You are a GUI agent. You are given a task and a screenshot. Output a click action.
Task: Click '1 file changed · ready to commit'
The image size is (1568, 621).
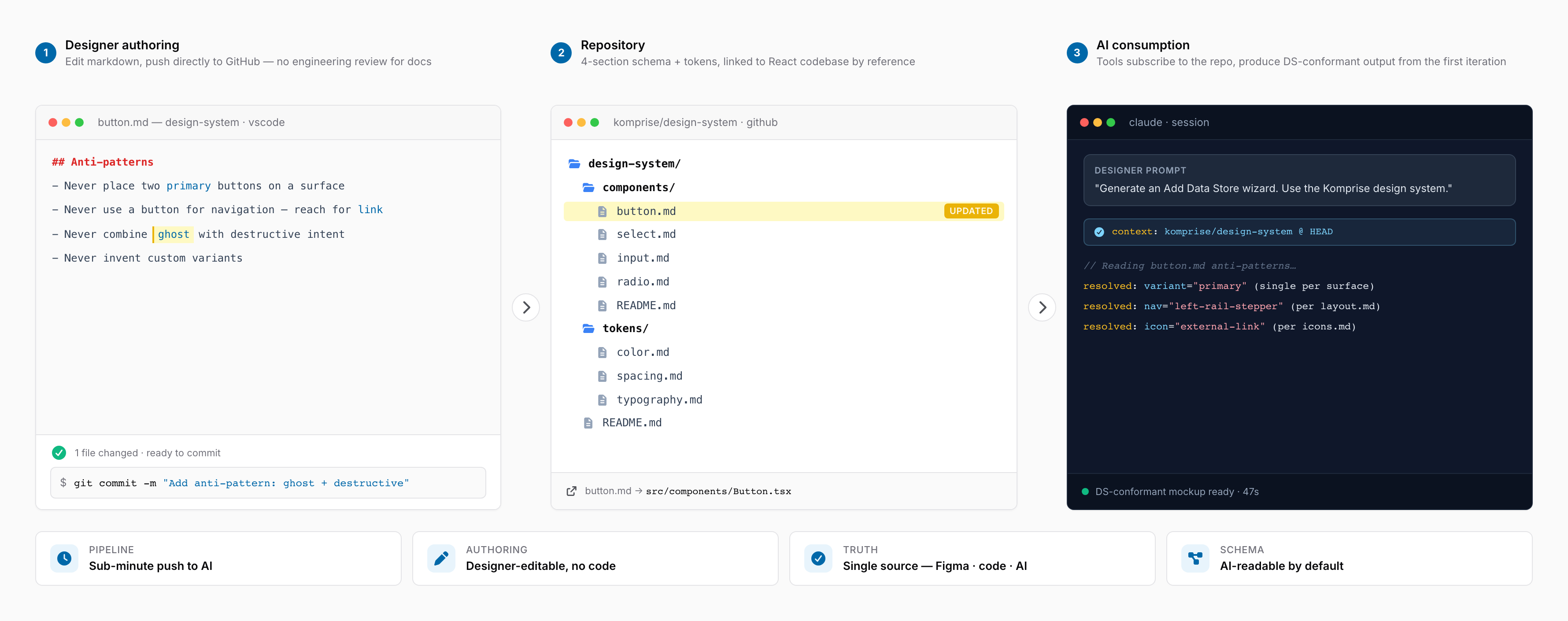pyautogui.click(x=147, y=453)
